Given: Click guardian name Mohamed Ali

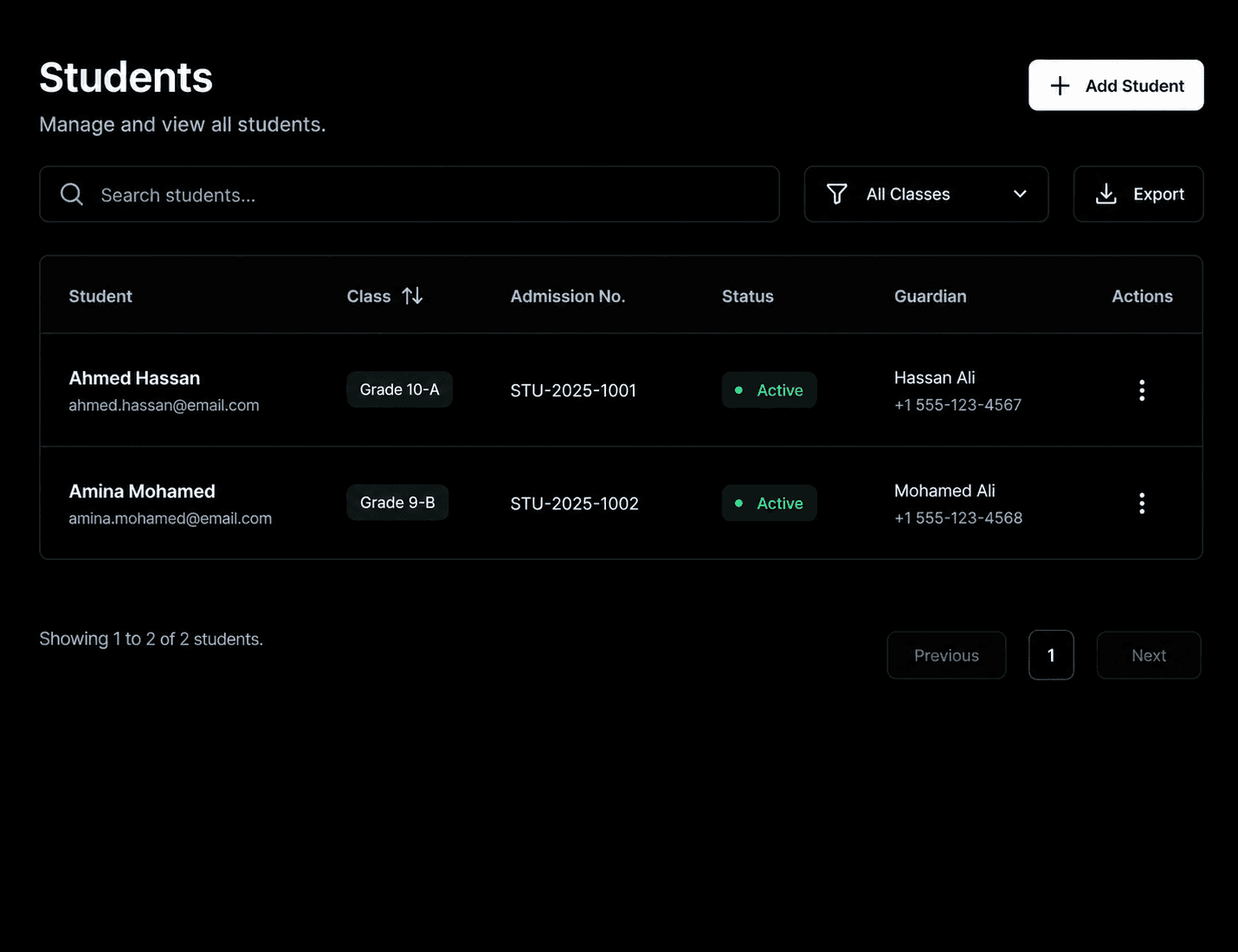Looking at the screenshot, I should pyautogui.click(x=945, y=491).
